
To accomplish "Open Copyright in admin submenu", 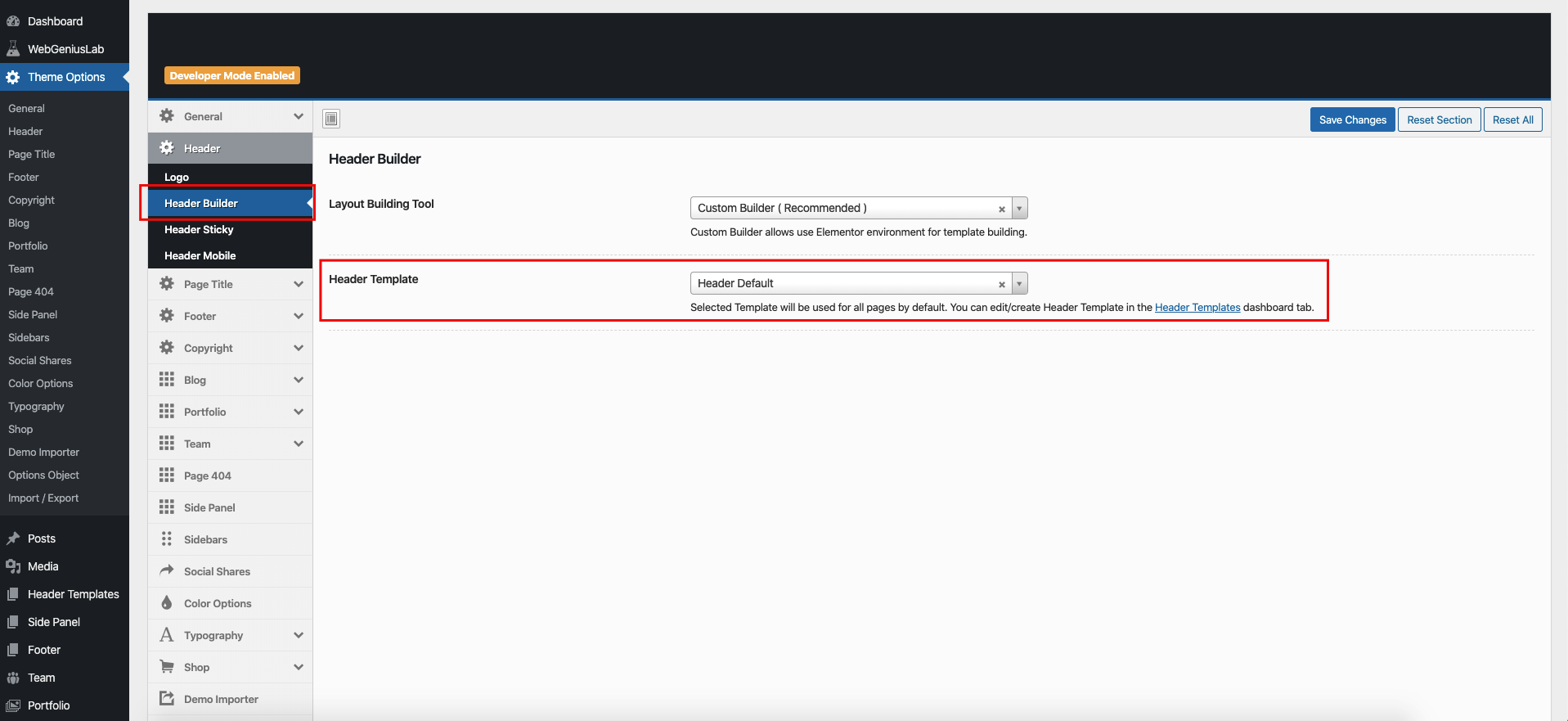I will coord(31,200).
